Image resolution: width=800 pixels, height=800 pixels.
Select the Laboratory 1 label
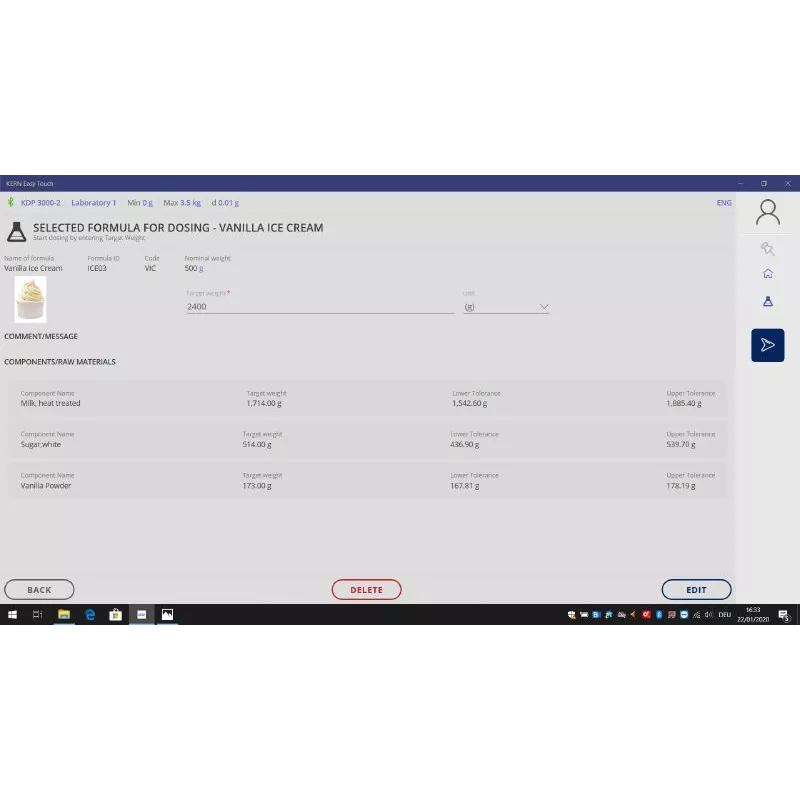93,203
